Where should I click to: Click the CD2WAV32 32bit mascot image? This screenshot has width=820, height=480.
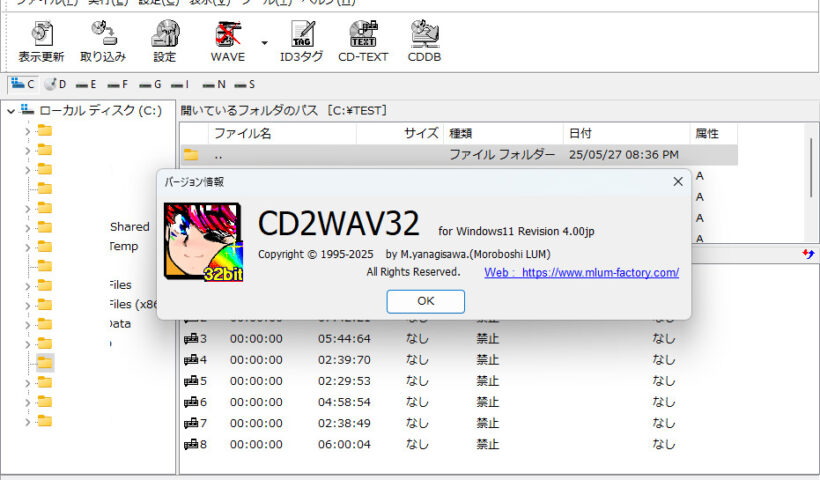click(203, 243)
